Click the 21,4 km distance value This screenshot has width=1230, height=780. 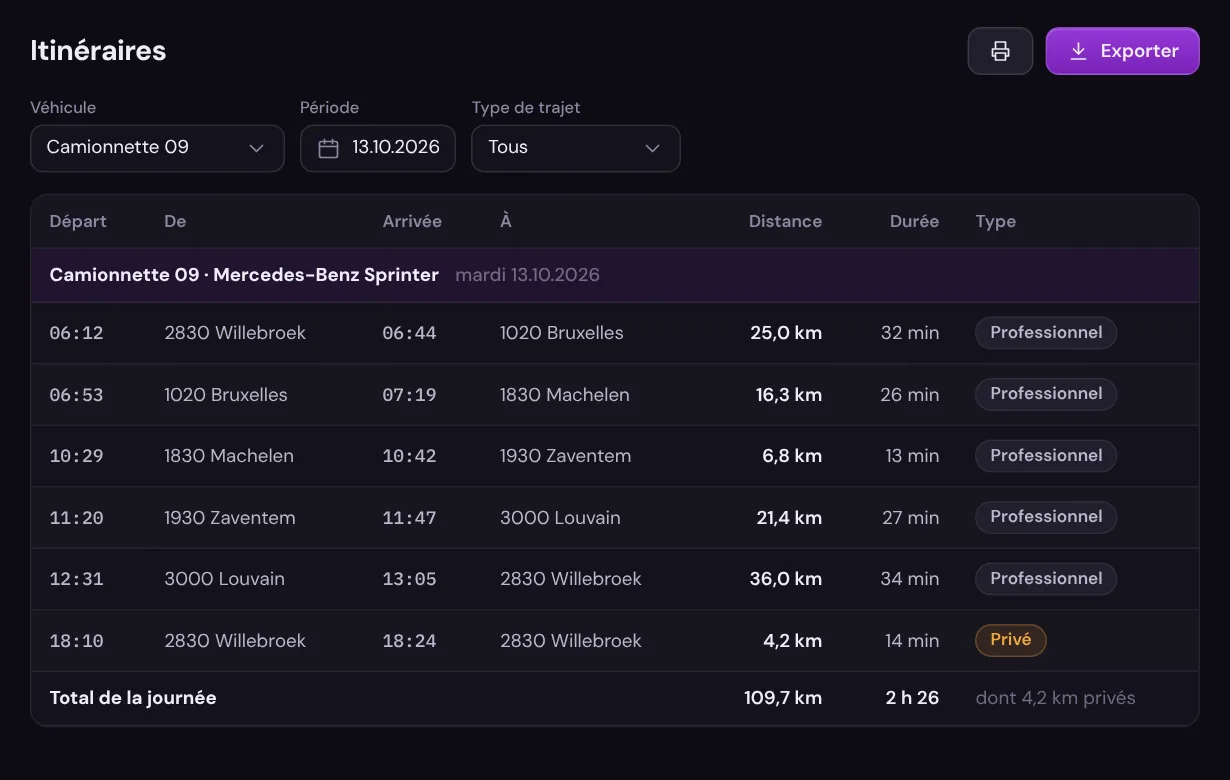789,518
